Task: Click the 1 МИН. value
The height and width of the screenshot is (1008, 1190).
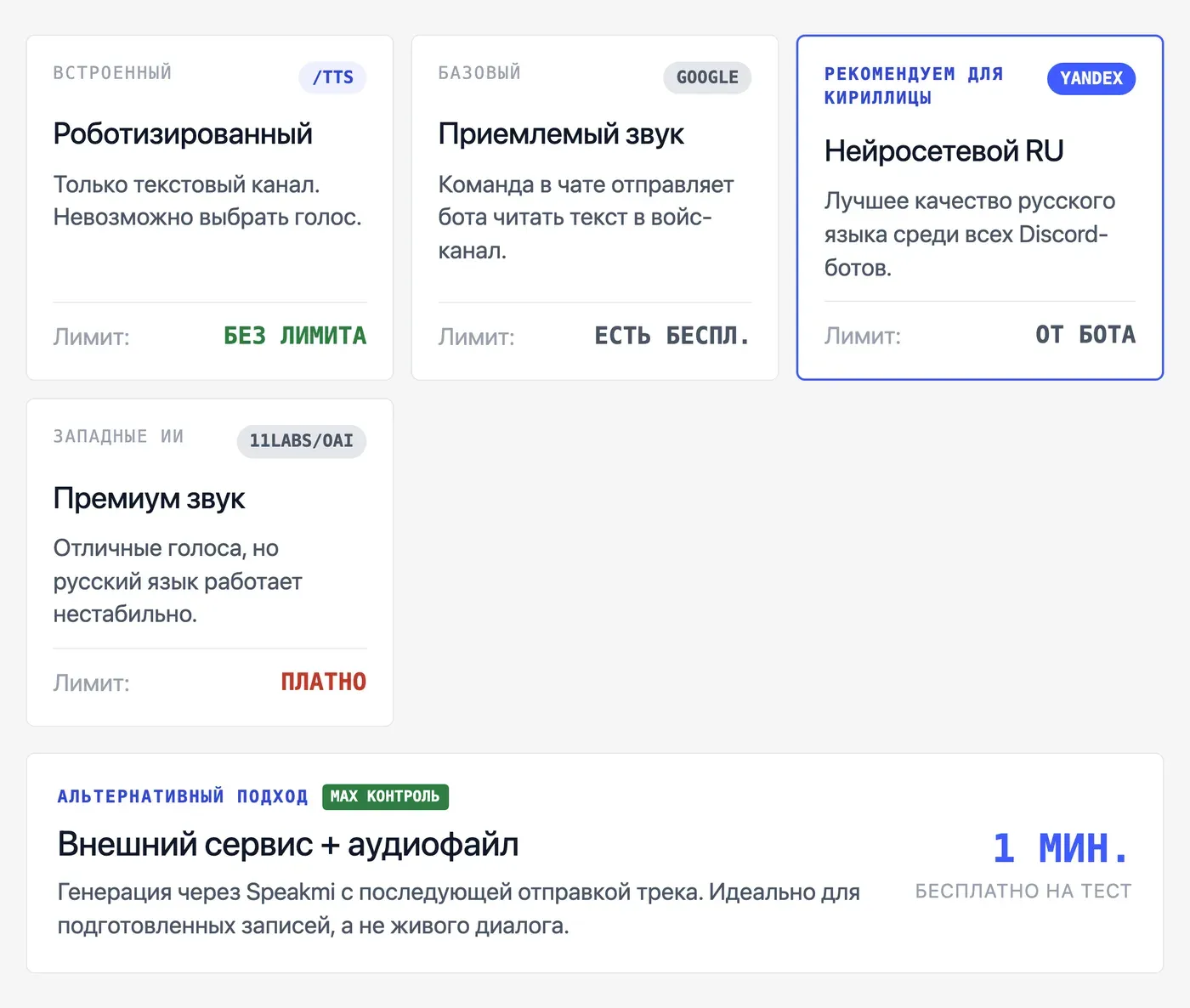Action: click(x=1062, y=848)
